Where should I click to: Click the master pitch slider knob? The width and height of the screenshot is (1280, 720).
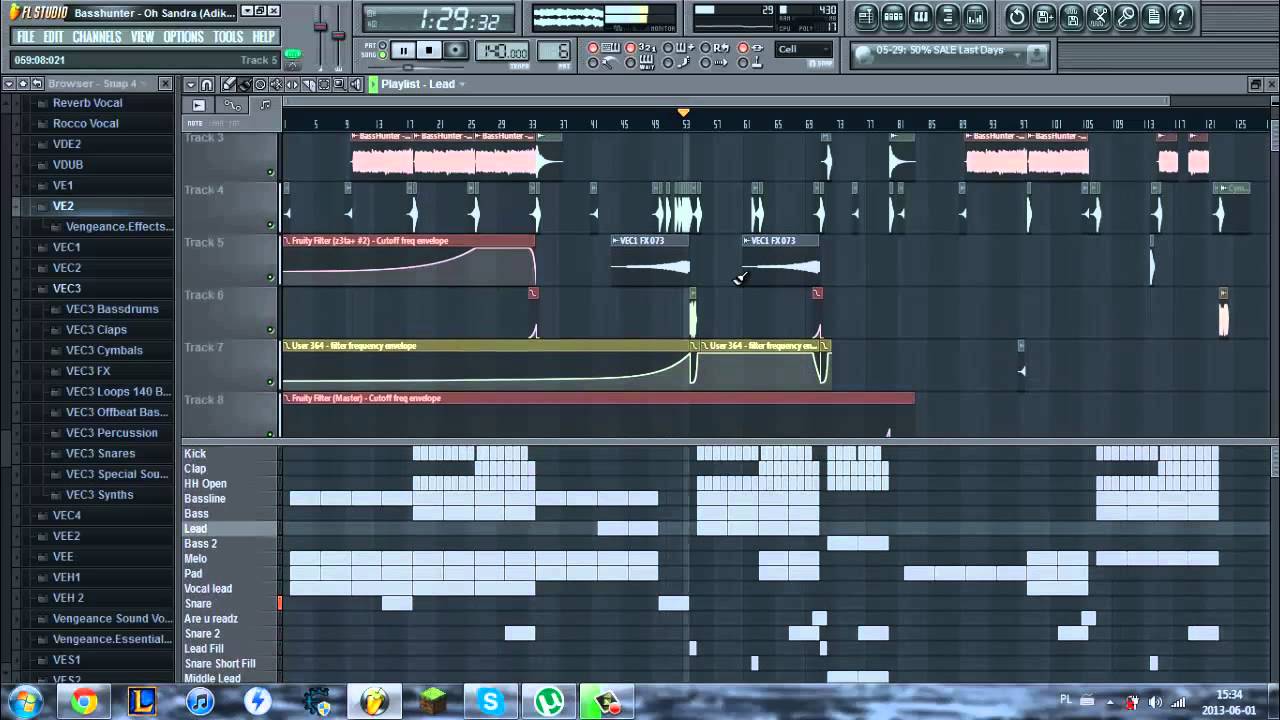pos(338,35)
